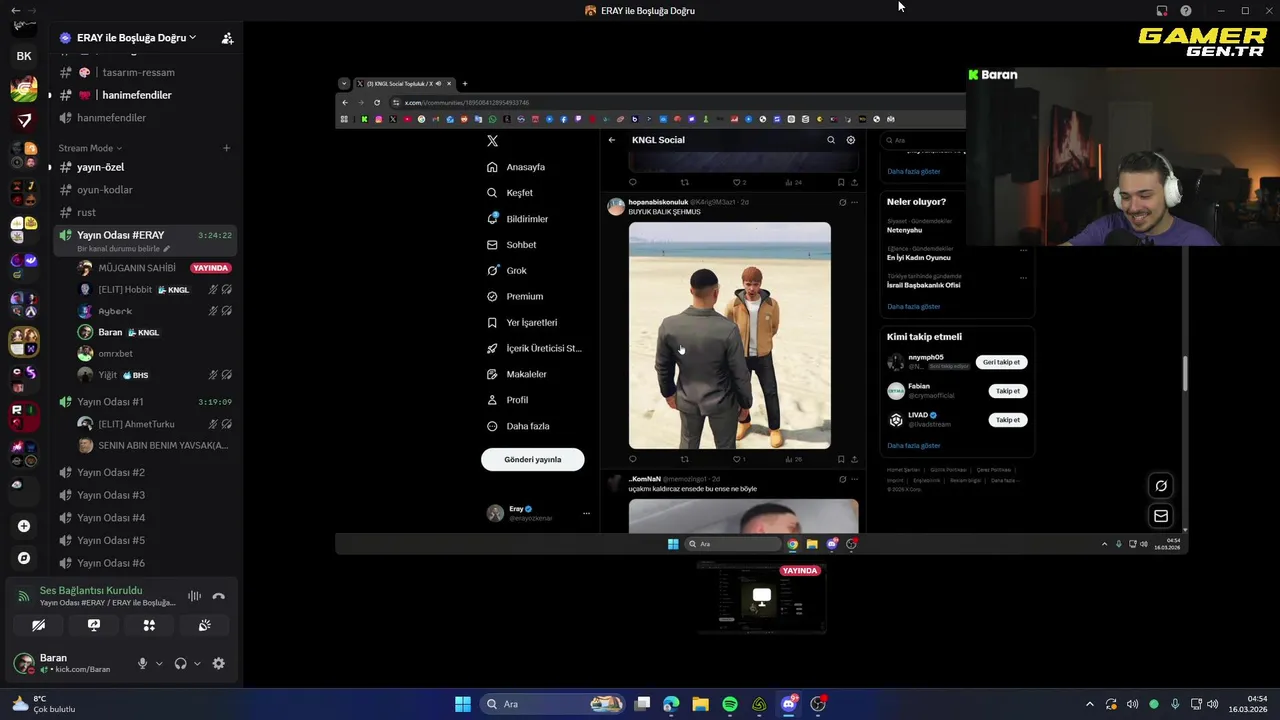
Task: Toggle screen share in the voice panel
Action: click(x=94, y=625)
